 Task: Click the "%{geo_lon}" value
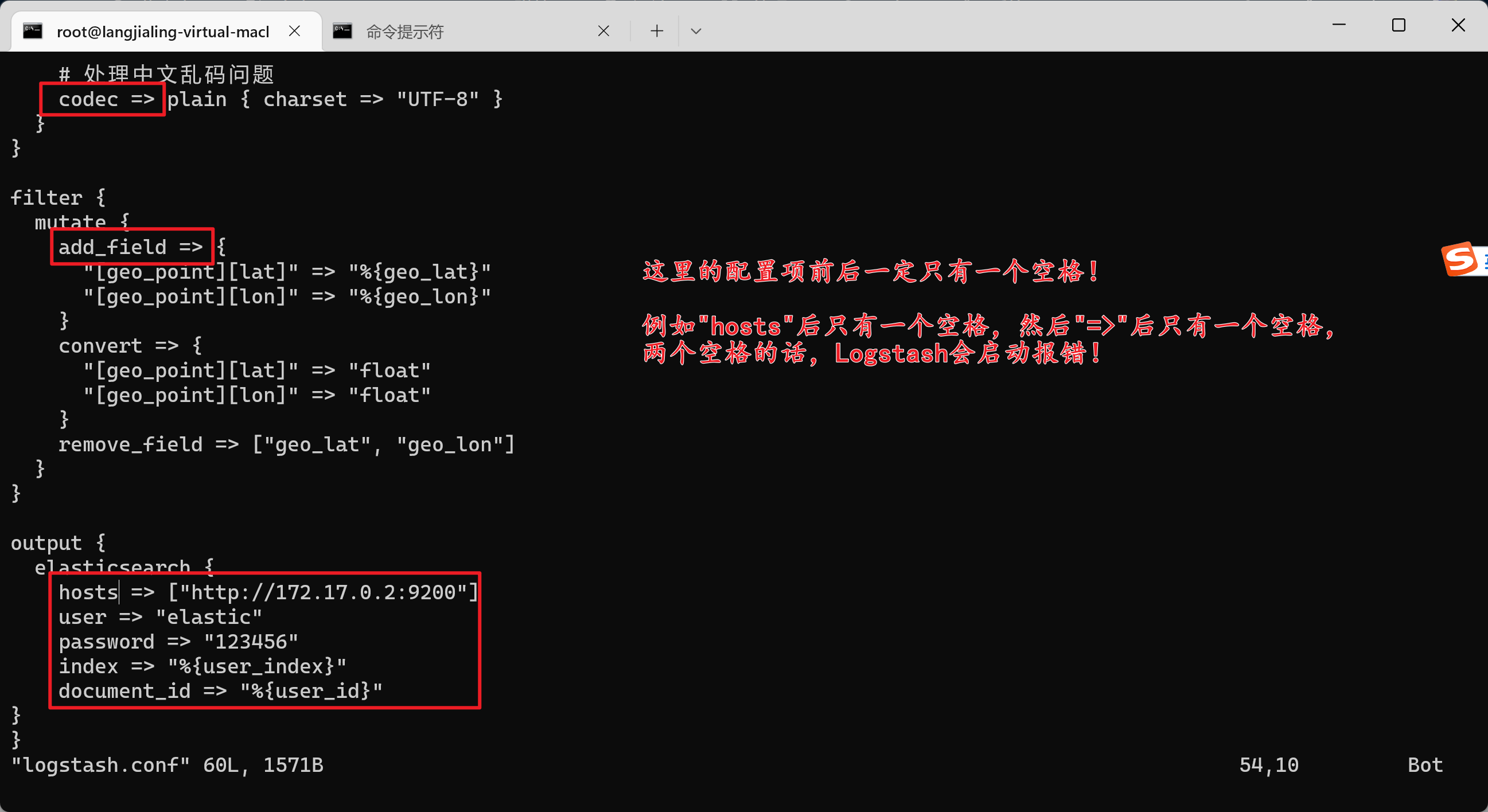coord(420,296)
